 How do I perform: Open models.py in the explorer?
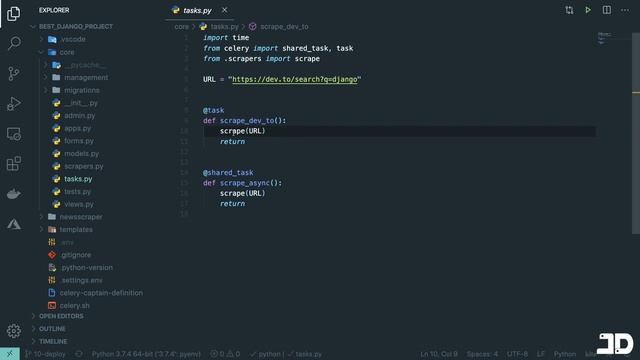click(81, 153)
